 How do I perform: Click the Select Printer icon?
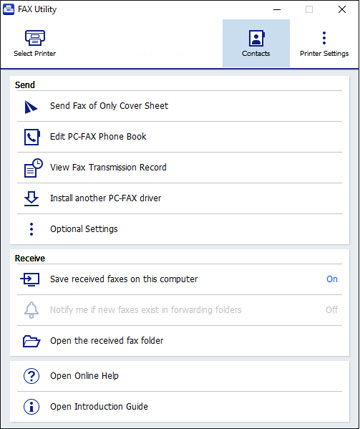click(35, 38)
